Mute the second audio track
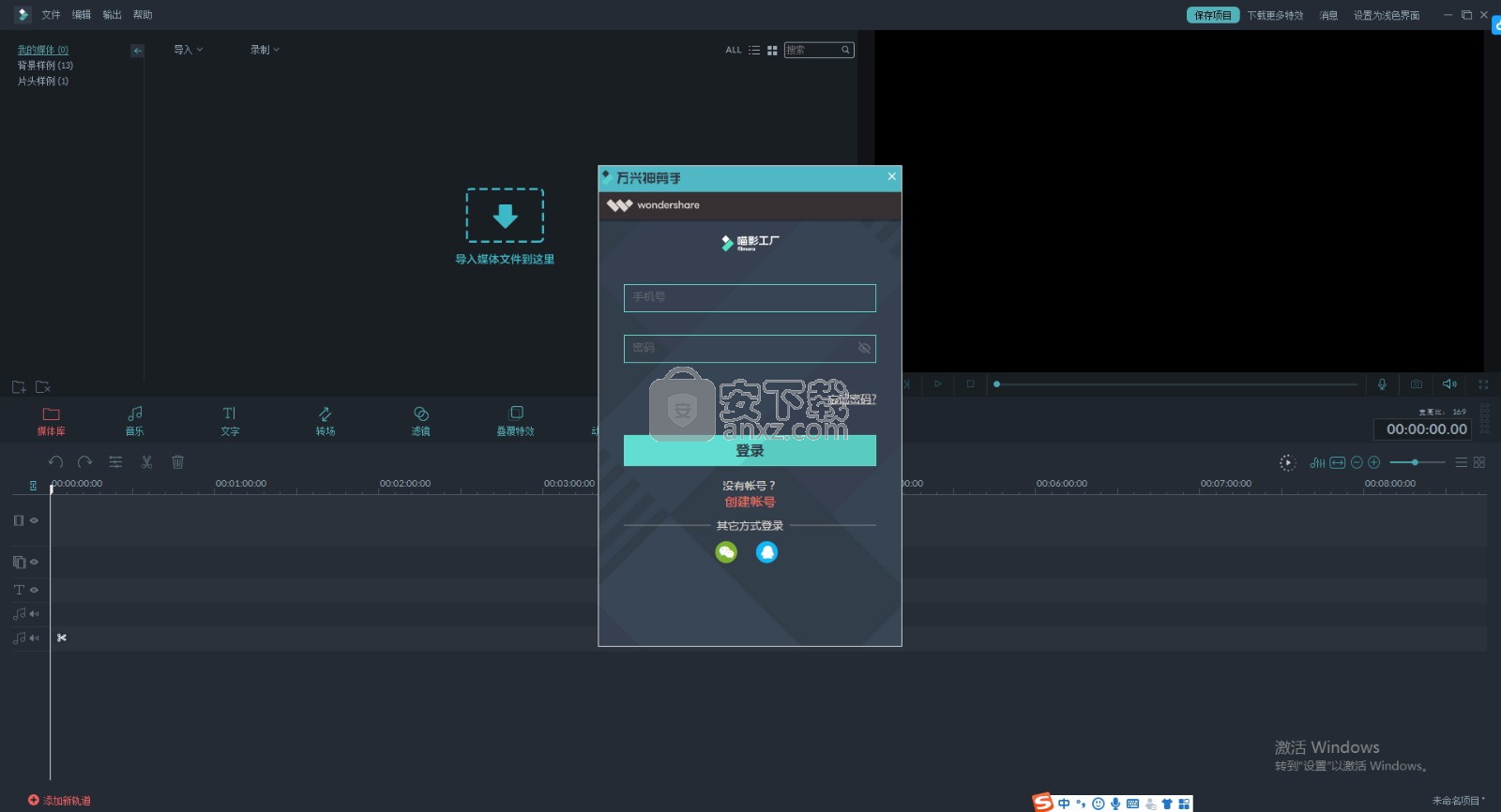Image resolution: width=1501 pixels, height=812 pixels. coord(34,638)
